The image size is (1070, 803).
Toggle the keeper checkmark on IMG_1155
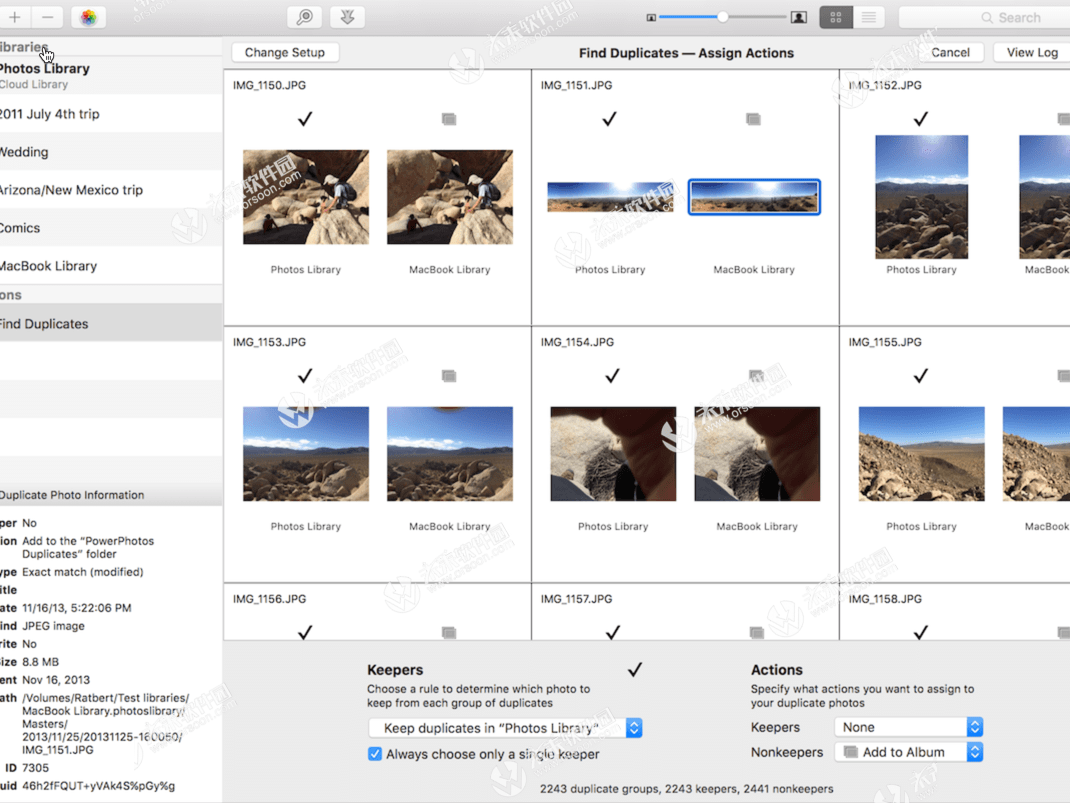[920, 376]
